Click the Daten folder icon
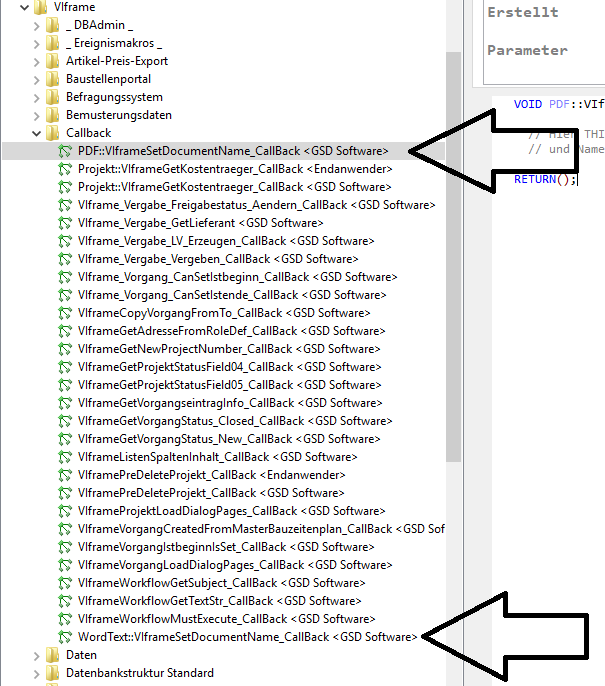The width and height of the screenshot is (605, 686). [x=52, y=655]
